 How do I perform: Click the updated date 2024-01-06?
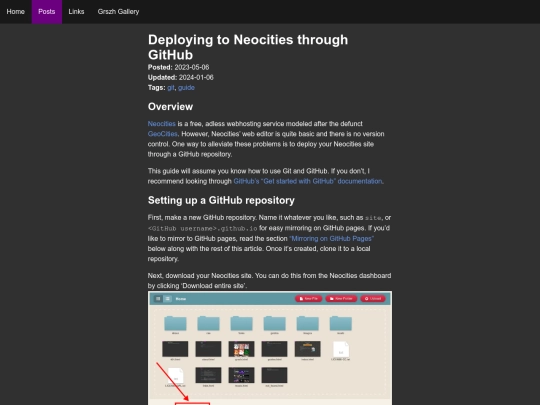pos(196,77)
